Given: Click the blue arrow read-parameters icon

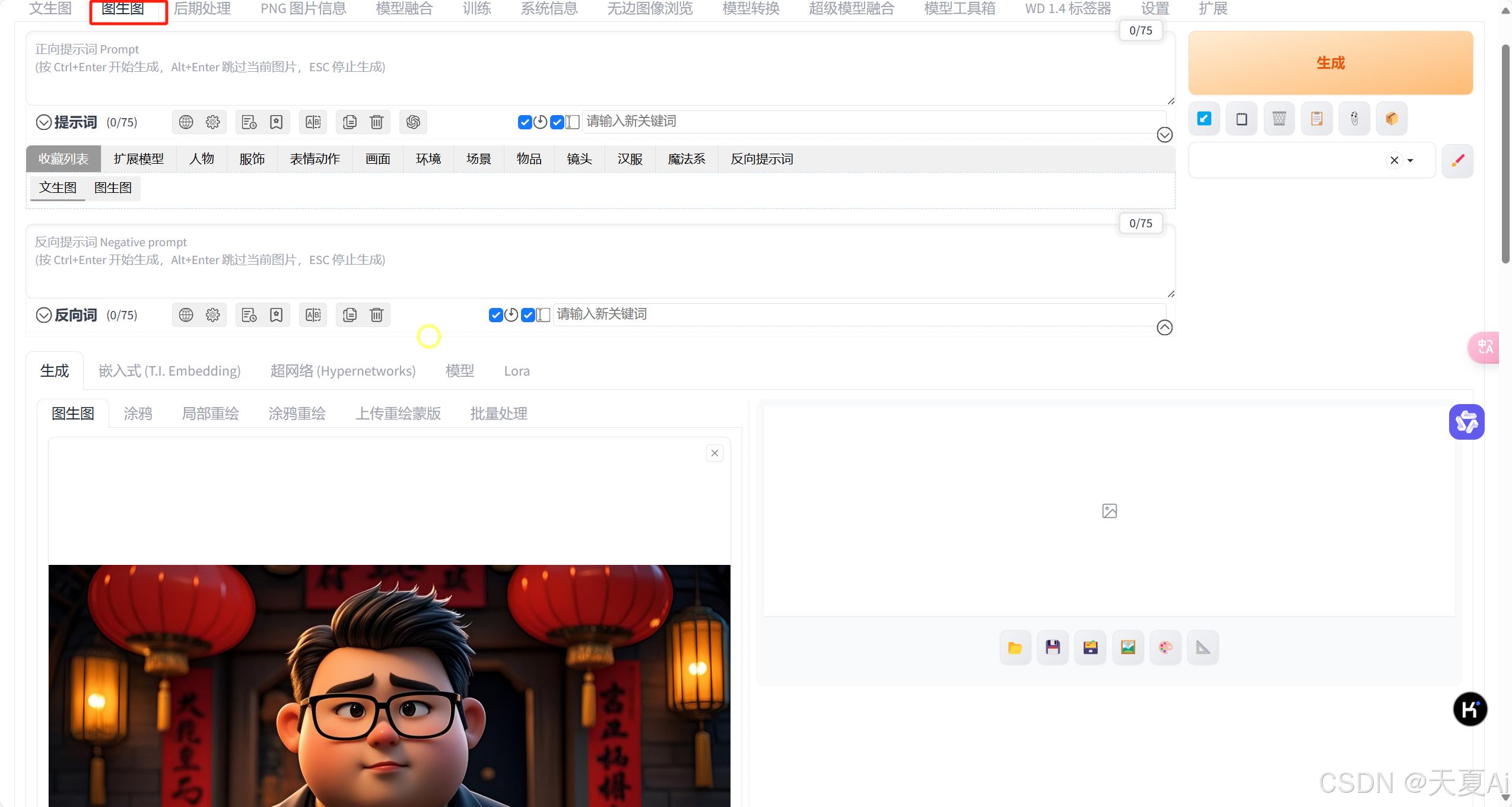Looking at the screenshot, I should pyautogui.click(x=1204, y=119).
